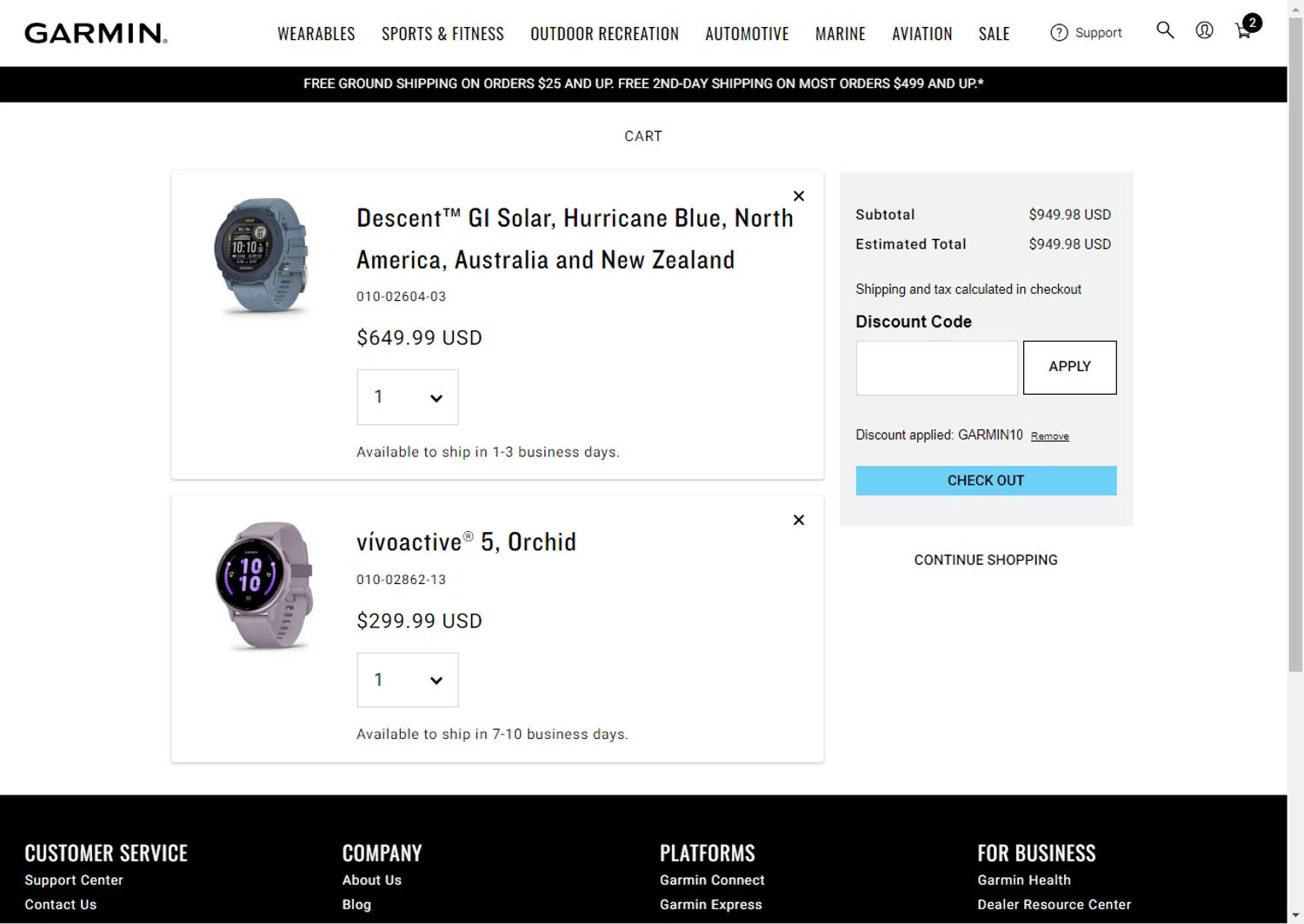Click the Descent G1 Solar watch thumbnail
1304x924 pixels.
click(261, 255)
